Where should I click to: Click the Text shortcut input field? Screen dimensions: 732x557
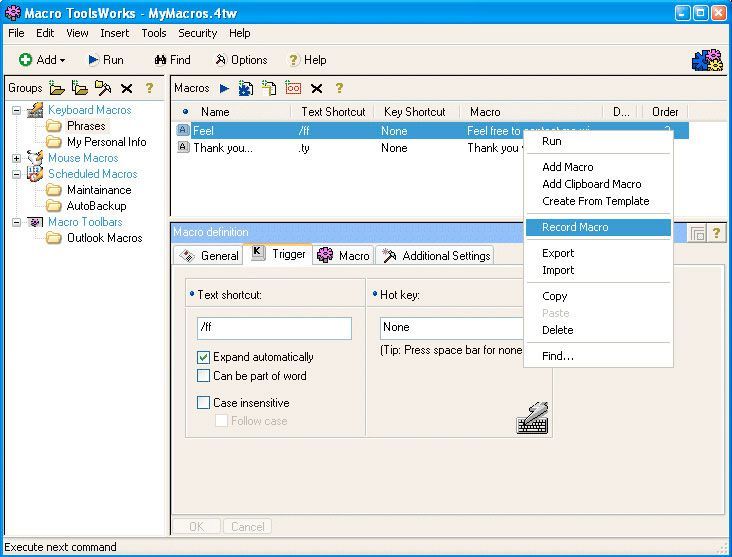pyautogui.click(x=274, y=328)
